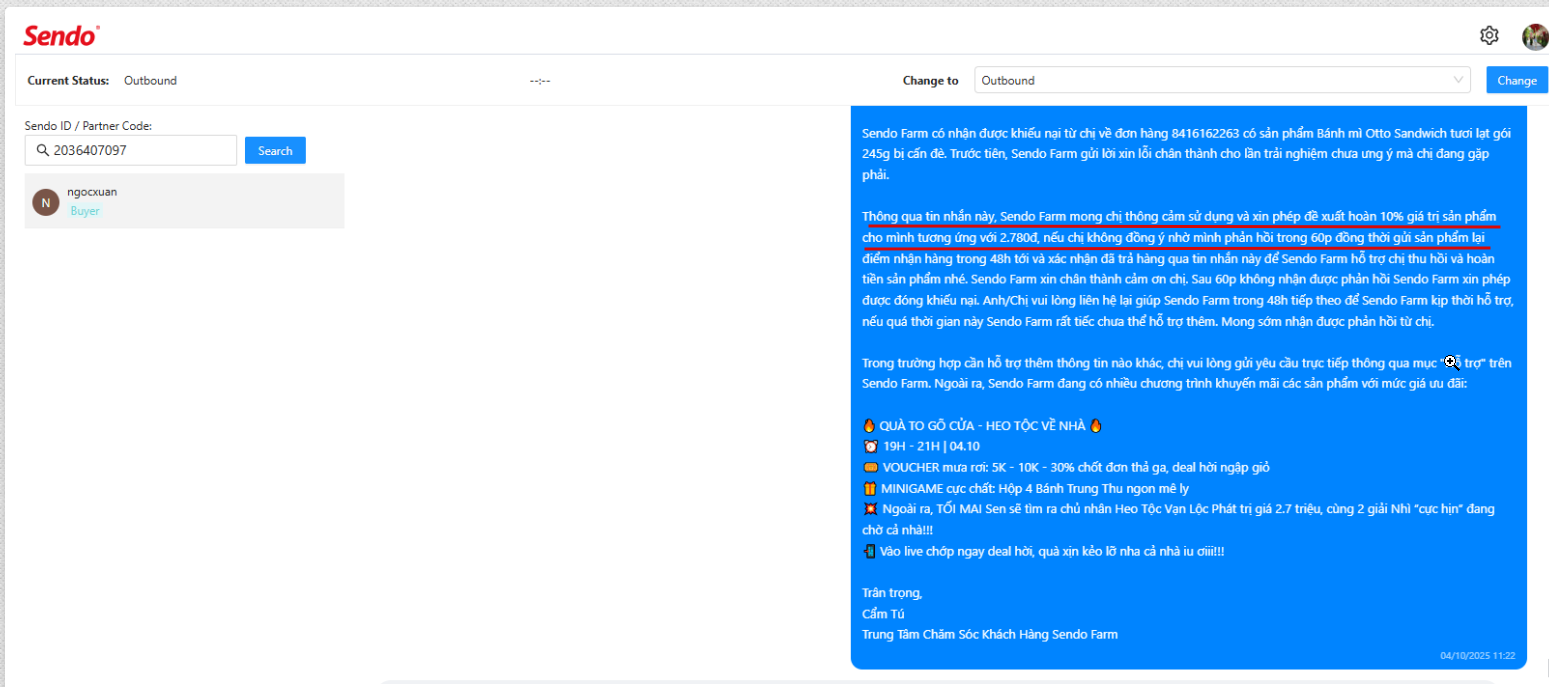
Task: Click the alarm clock emoji before 19H
Action: [x=869, y=446]
